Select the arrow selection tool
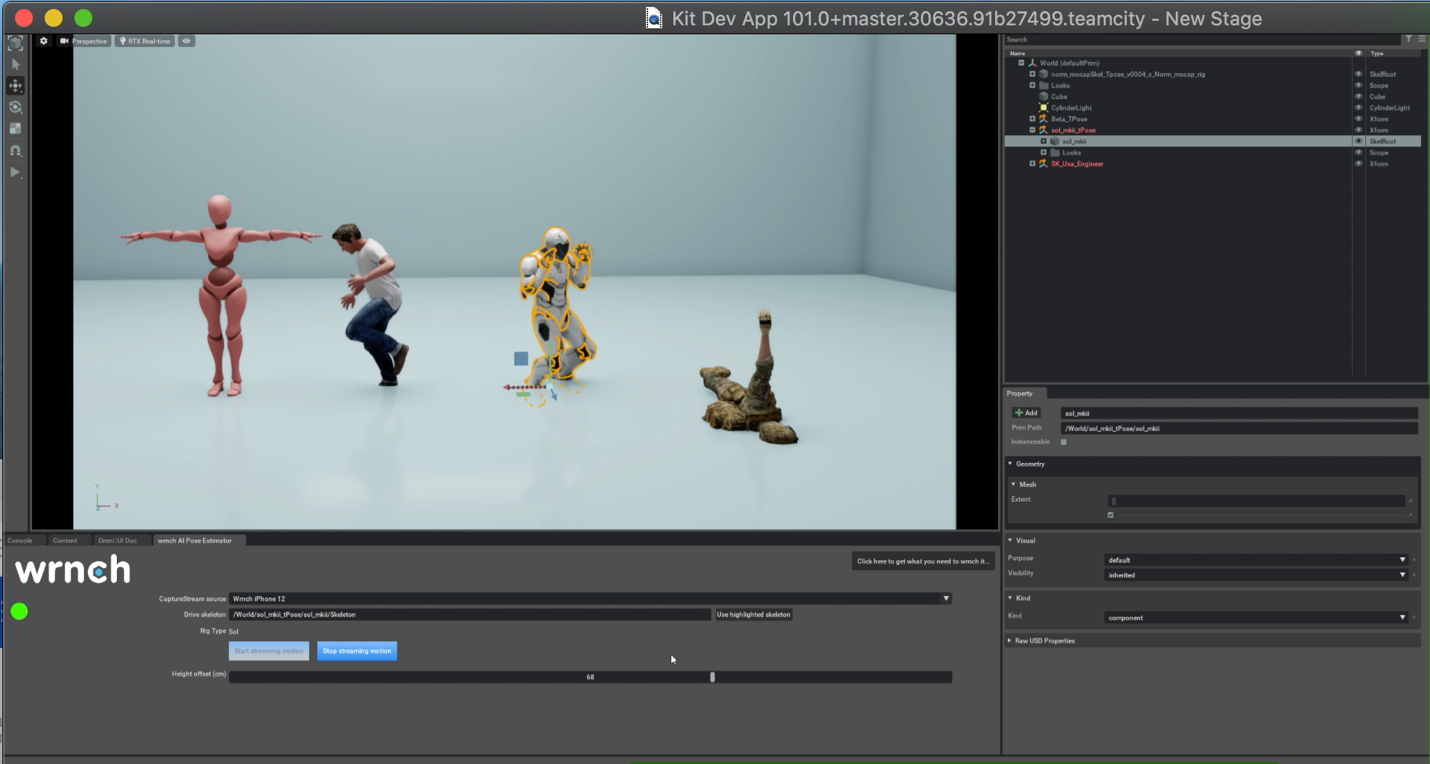The image size is (1430, 764). [x=15, y=64]
